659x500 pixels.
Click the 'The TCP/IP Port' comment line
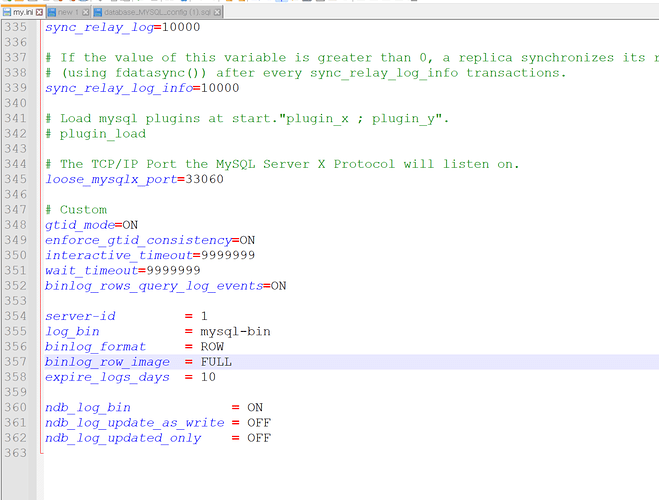pos(282,164)
